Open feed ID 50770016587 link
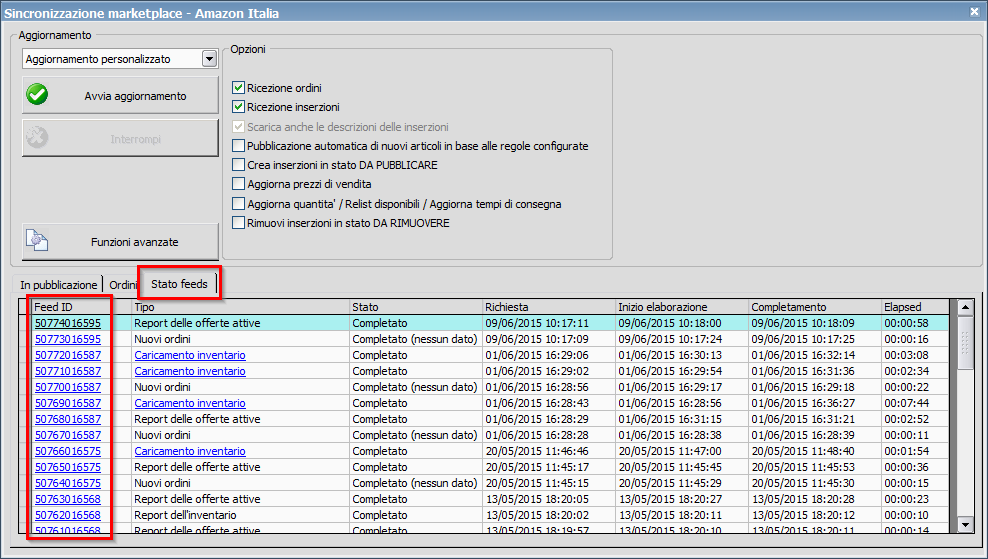The image size is (988, 559). (67, 387)
